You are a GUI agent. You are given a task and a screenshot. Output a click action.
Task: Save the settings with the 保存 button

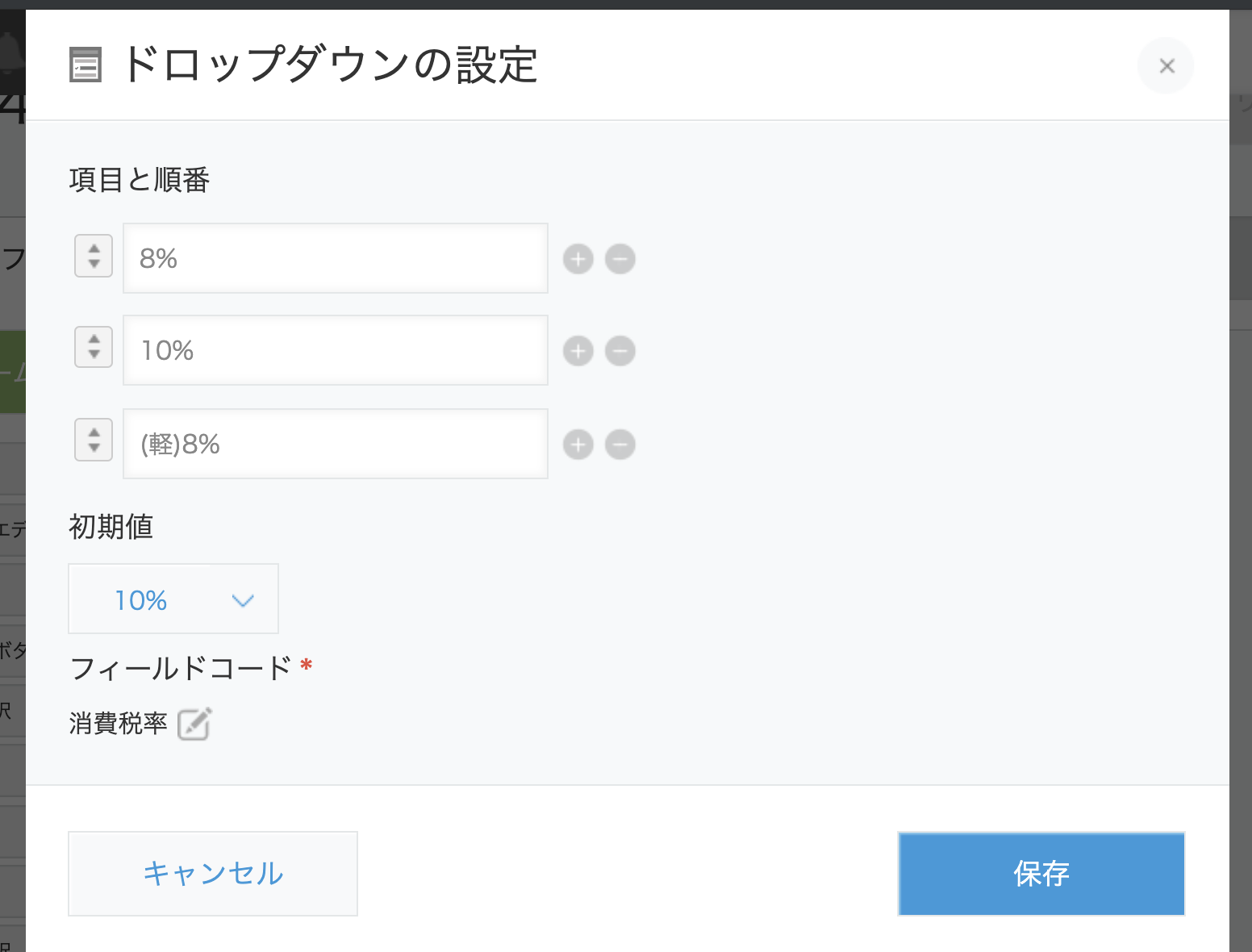pyautogui.click(x=1041, y=874)
